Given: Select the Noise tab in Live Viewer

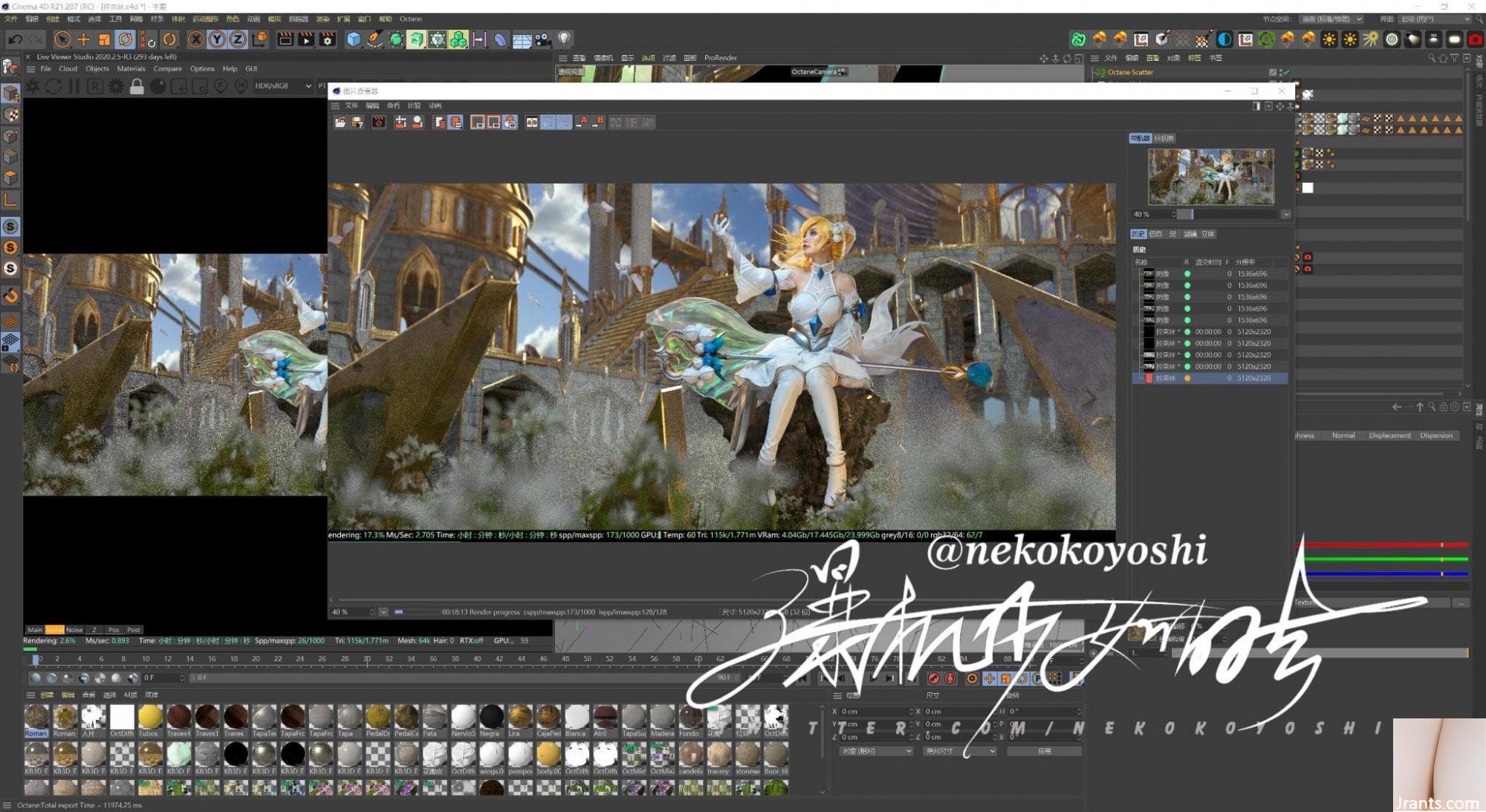Looking at the screenshot, I should point(74,629).
